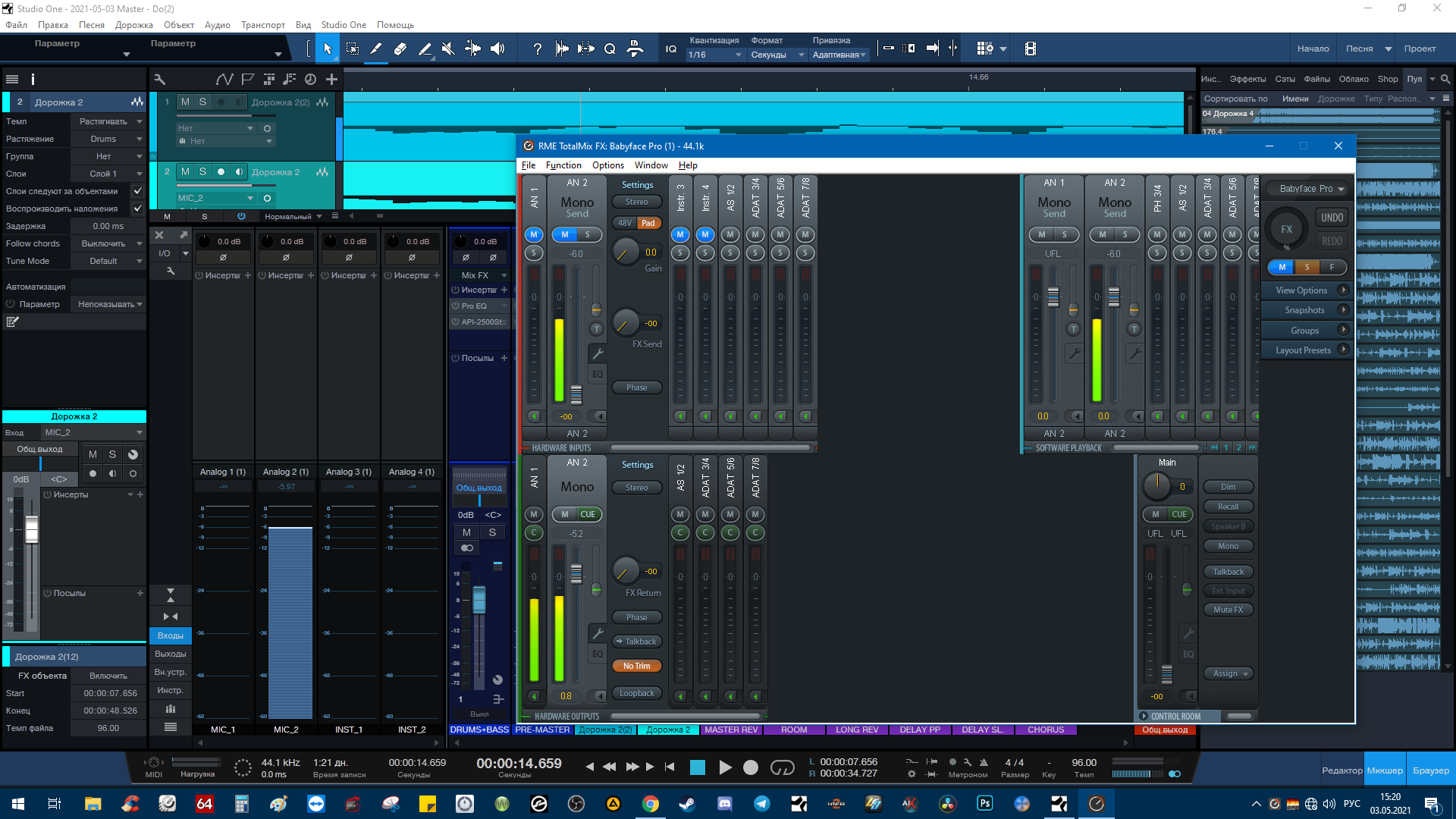1456x819 pixels.
Task: Open the Файл menu
Action: [16, 25]
